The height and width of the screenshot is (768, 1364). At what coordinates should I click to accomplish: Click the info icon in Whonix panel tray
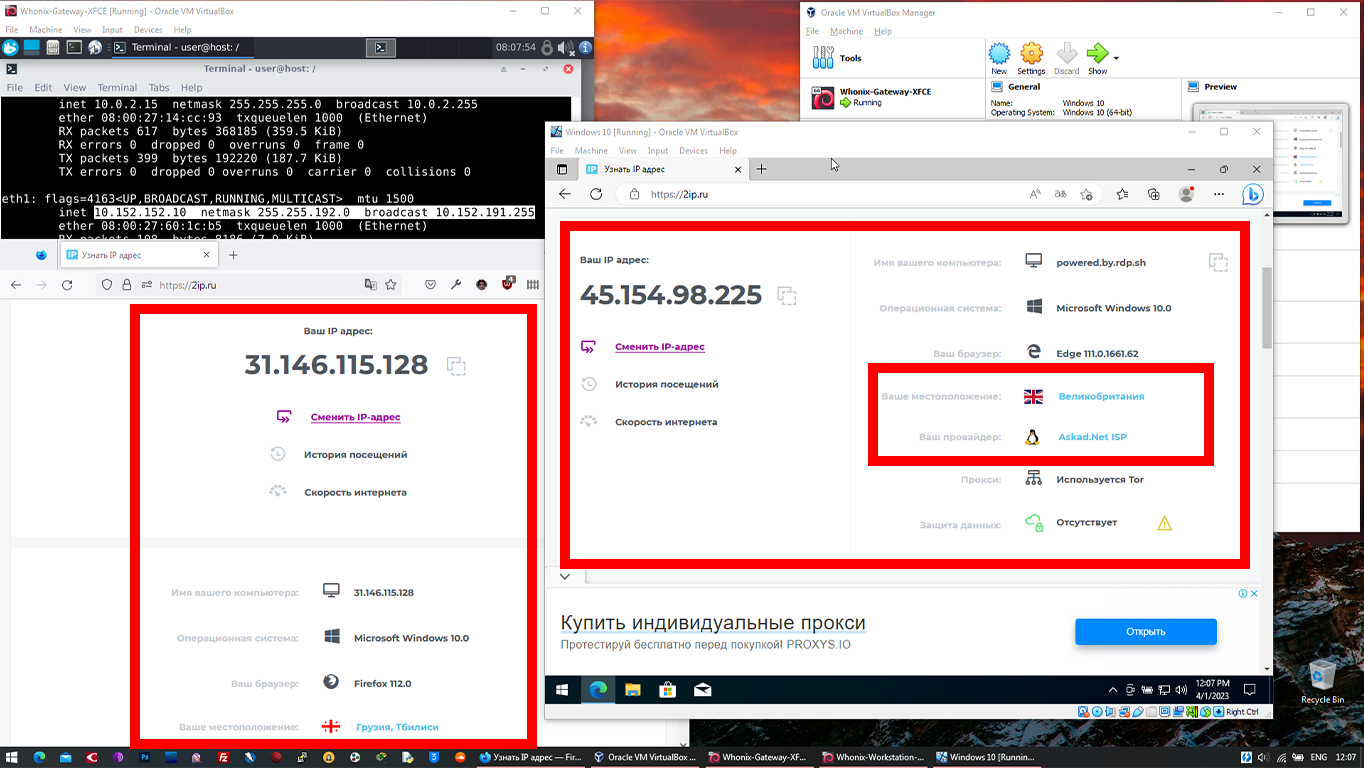585,47
